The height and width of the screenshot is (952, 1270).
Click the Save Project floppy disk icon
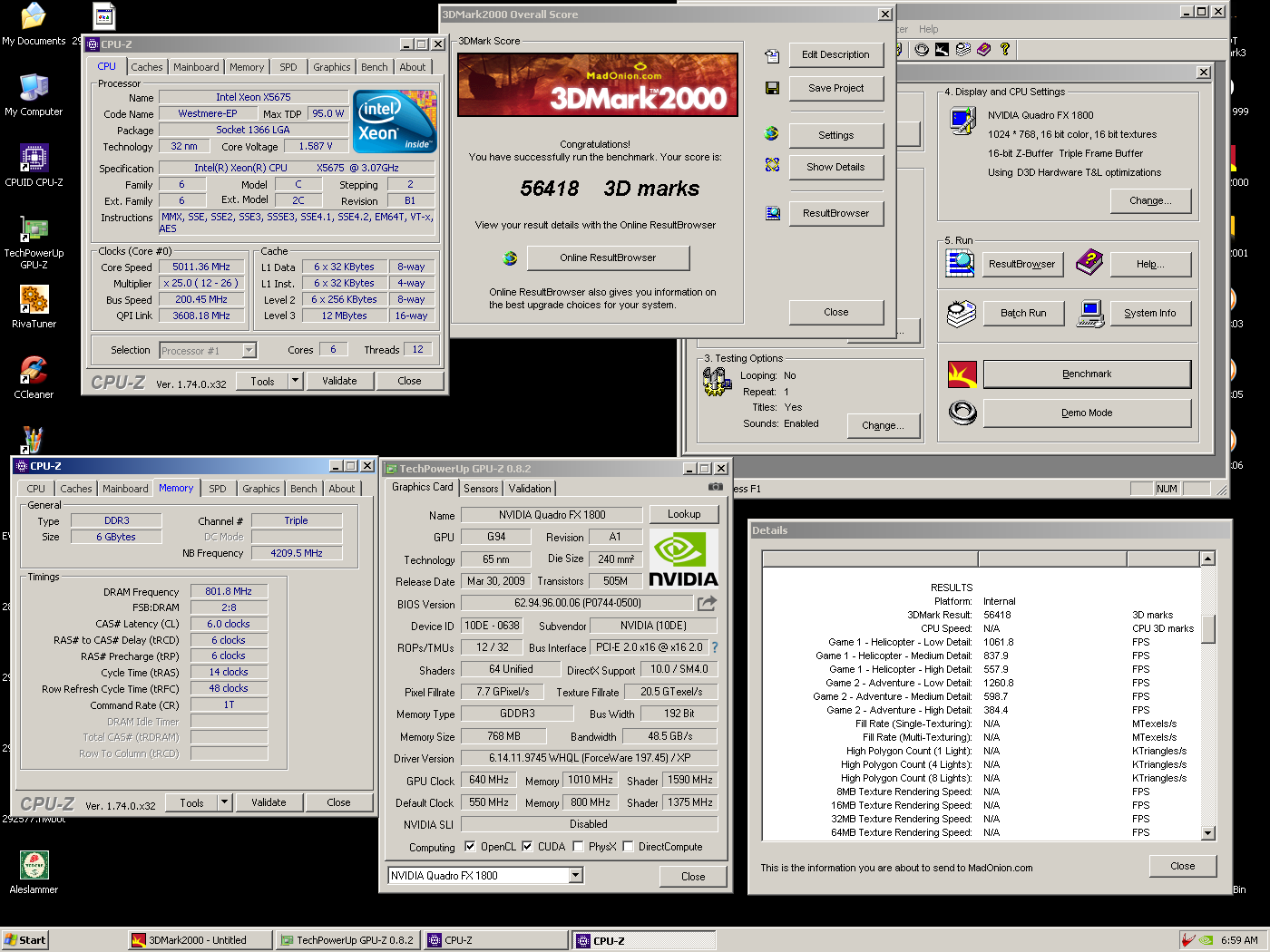[x=772, y=88]
